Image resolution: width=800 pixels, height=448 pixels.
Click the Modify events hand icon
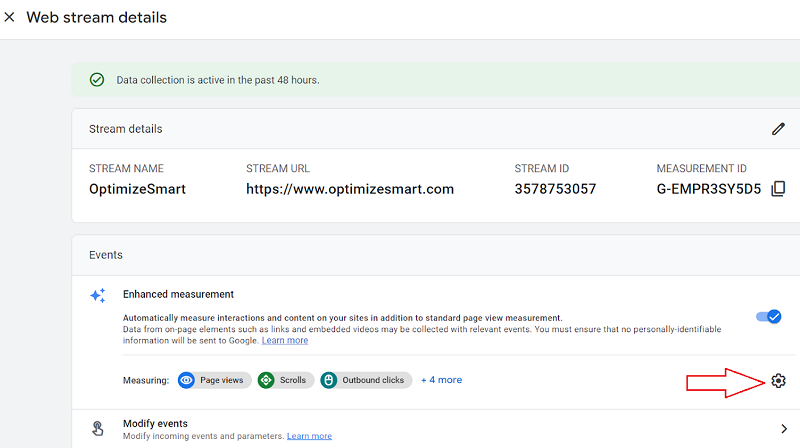(x=97, y=429)
